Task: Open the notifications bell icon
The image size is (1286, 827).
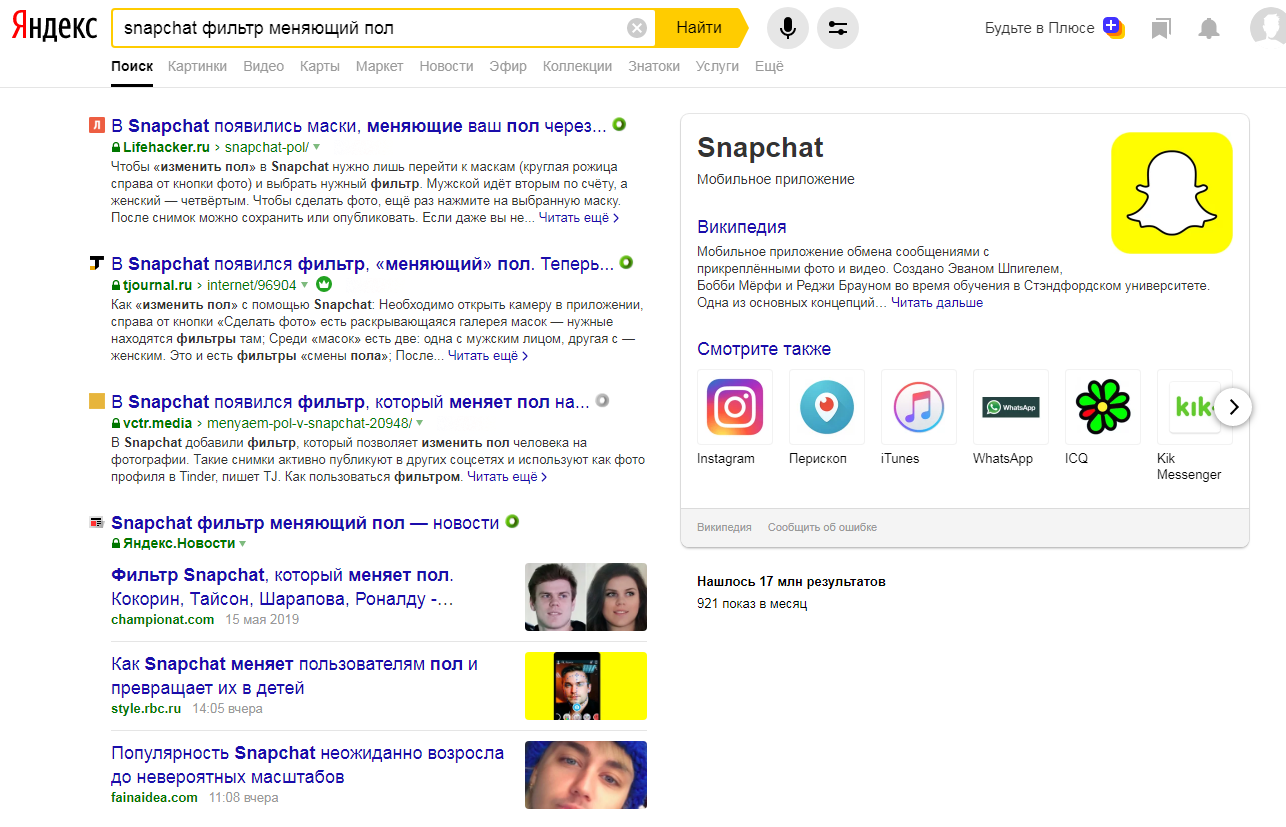Action: pos(1209,28)
